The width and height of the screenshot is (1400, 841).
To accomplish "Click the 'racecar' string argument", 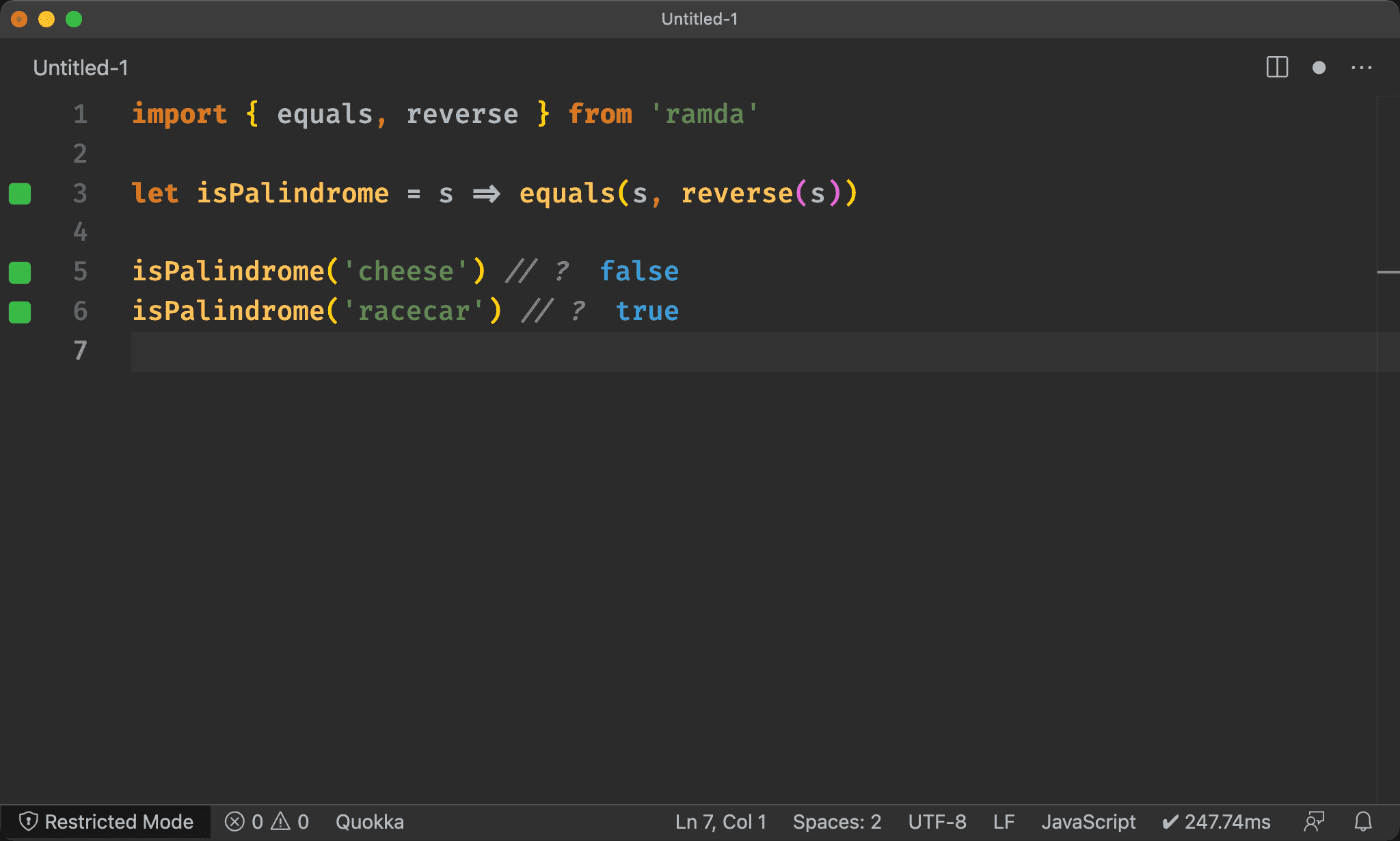I will click(x=414, y=312).
